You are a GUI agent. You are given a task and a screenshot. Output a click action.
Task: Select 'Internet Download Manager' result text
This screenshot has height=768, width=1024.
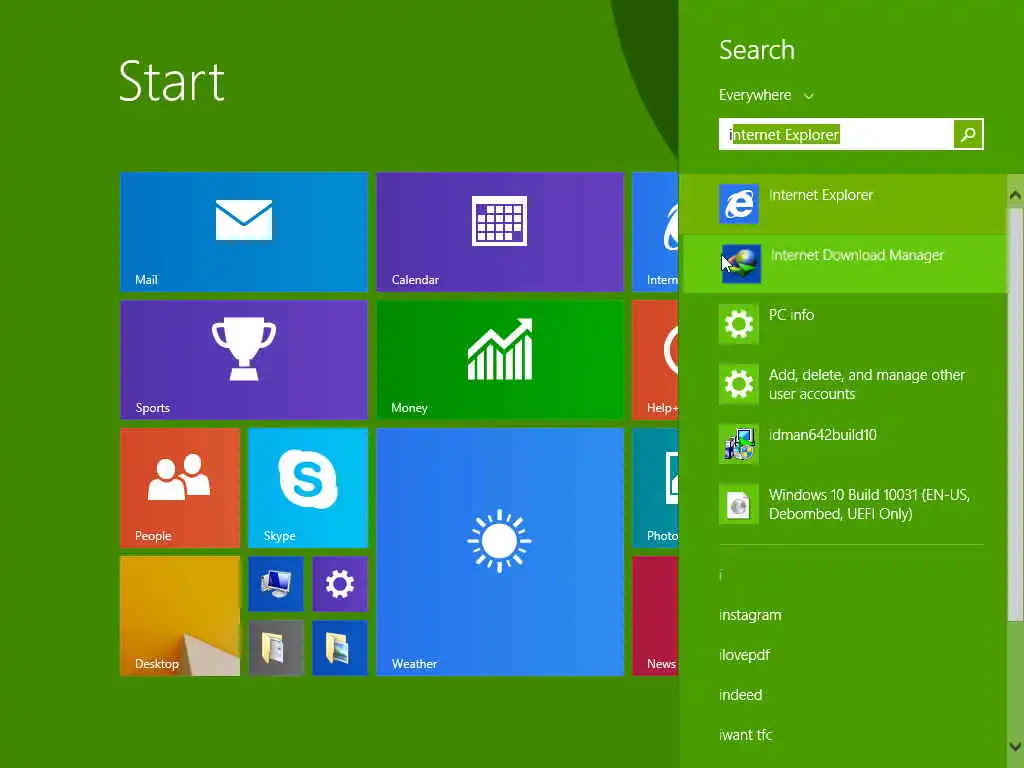coord(857,255)
